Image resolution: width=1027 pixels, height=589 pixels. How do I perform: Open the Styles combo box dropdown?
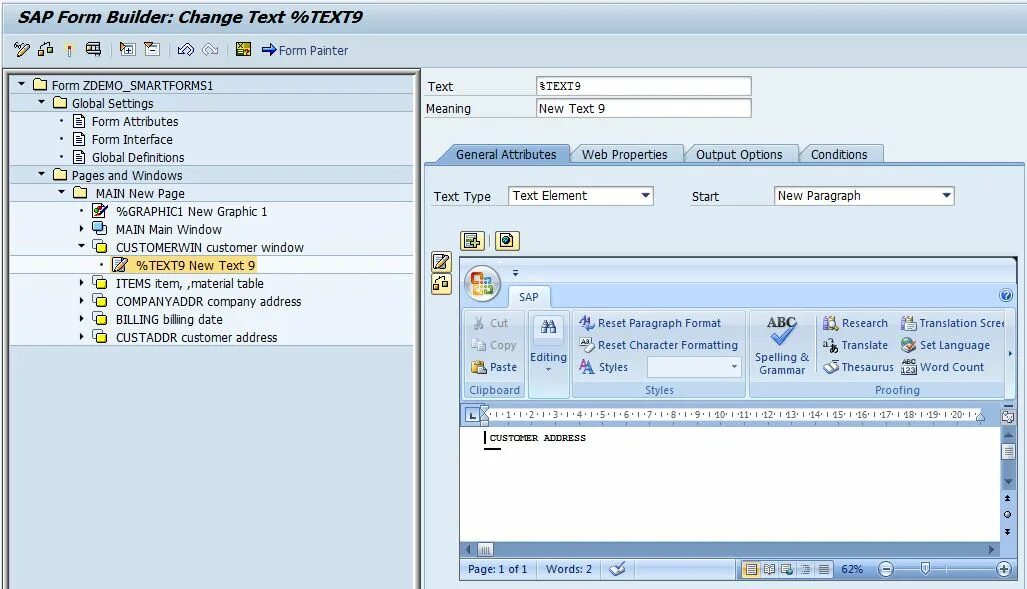[x=734, y=367]
